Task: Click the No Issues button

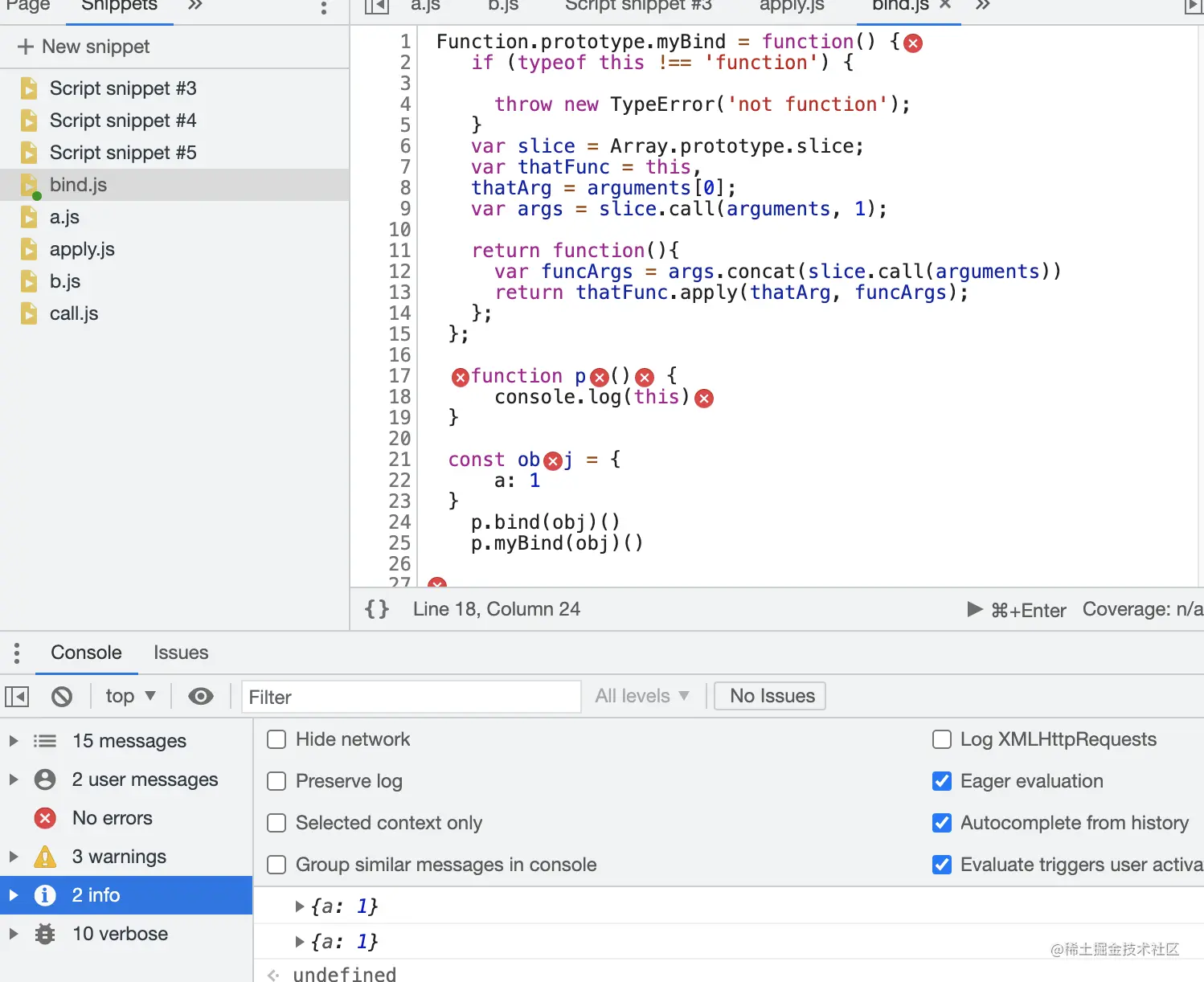Action: tap(772, 696)
